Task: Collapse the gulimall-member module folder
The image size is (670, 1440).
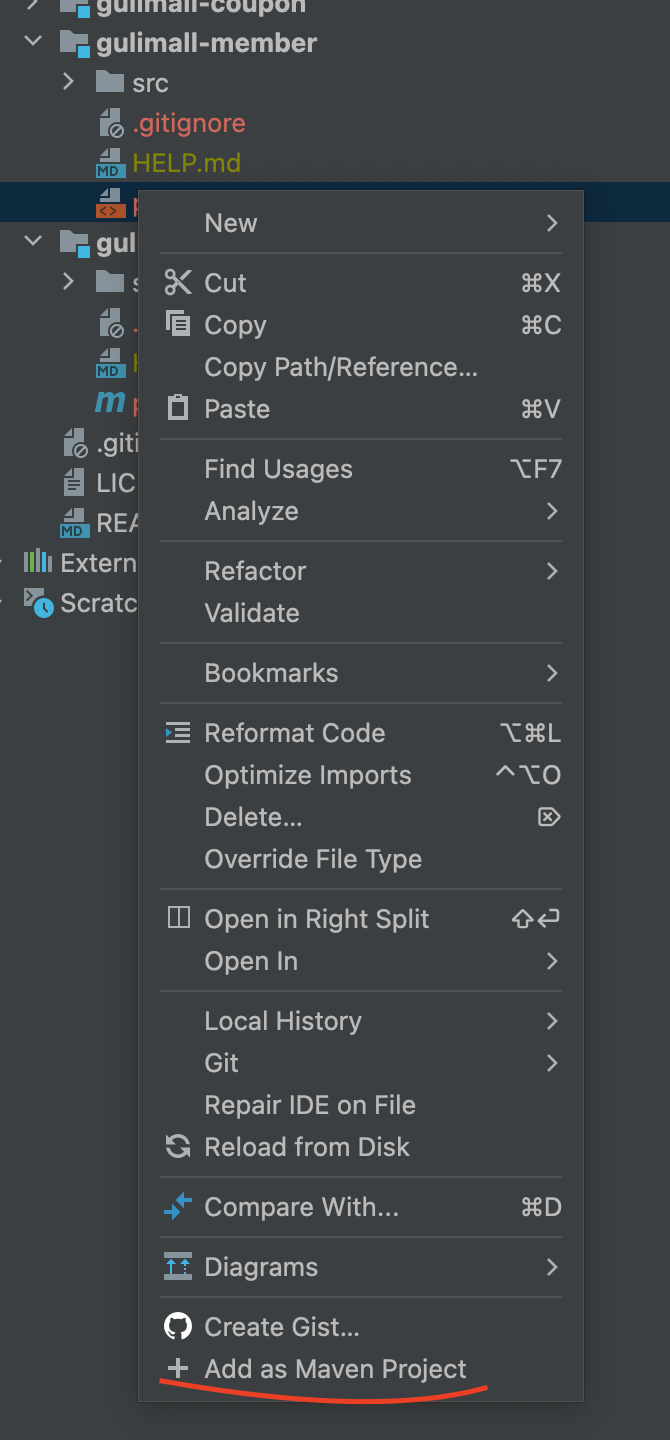Action: point(34,43)
